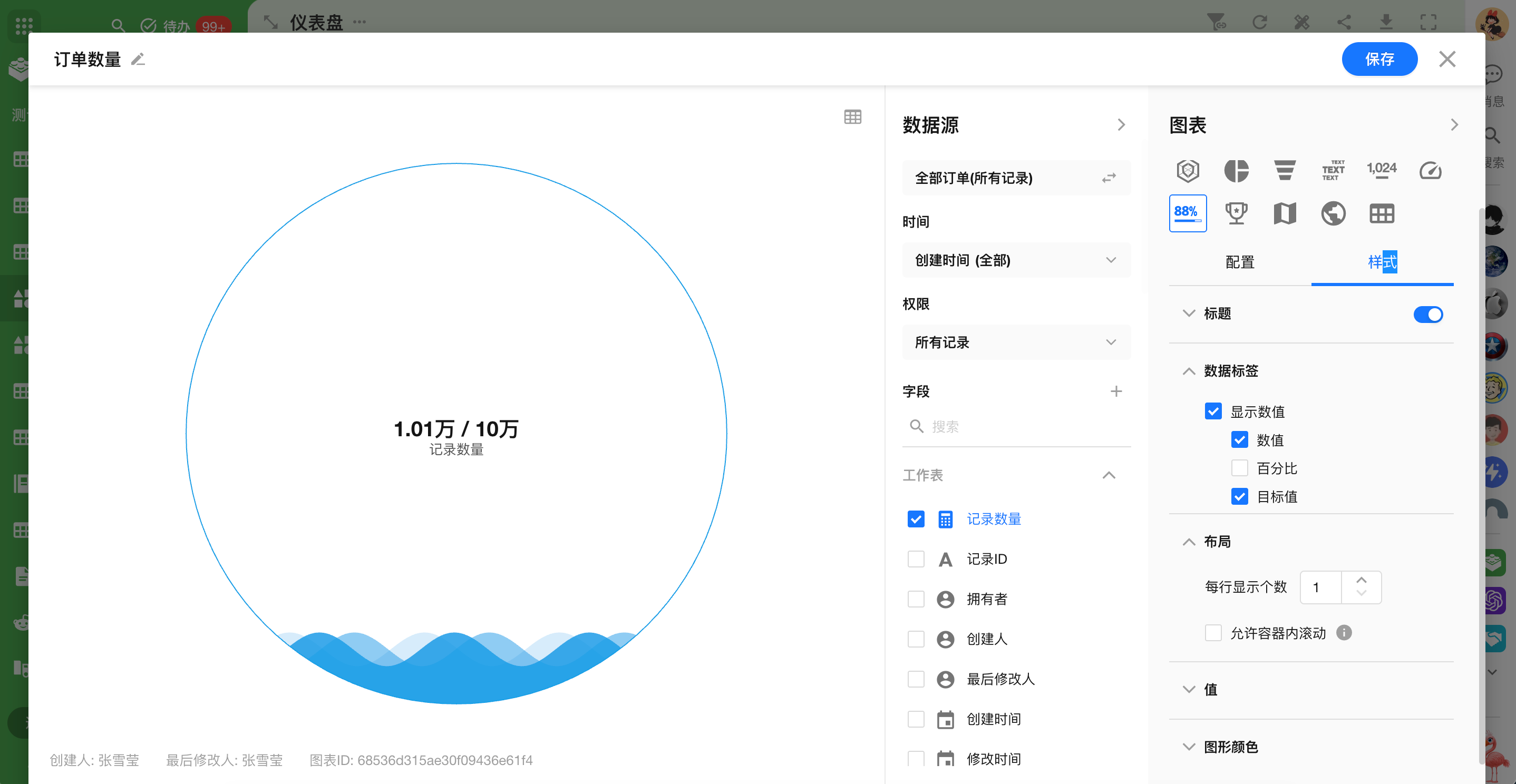Screen dimensions: 1516x784
Task: Click the info icon beside 允许容器内滚动
Action: (x=1344, y=632)
